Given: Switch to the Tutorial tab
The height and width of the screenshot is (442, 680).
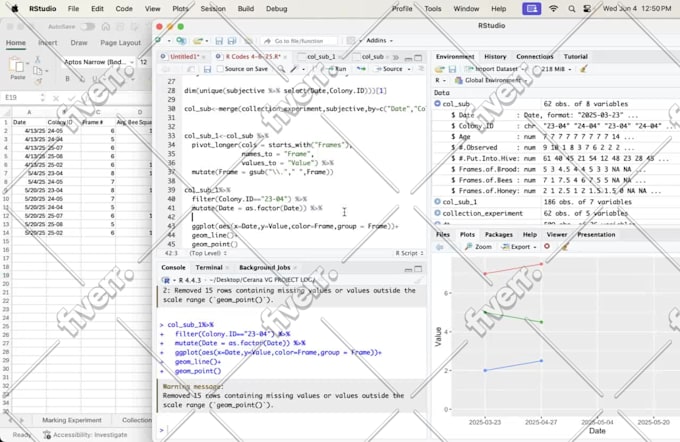Looking at the screenshot, I should coord(575,56).
